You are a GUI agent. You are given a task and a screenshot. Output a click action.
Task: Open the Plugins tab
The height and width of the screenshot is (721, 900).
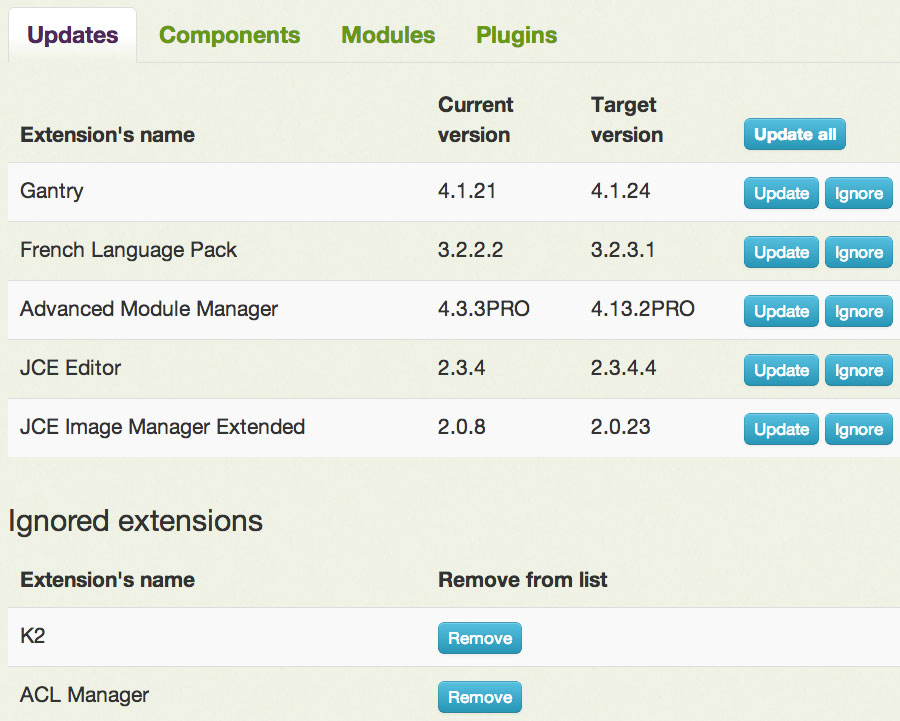click(x=517, y=35)
